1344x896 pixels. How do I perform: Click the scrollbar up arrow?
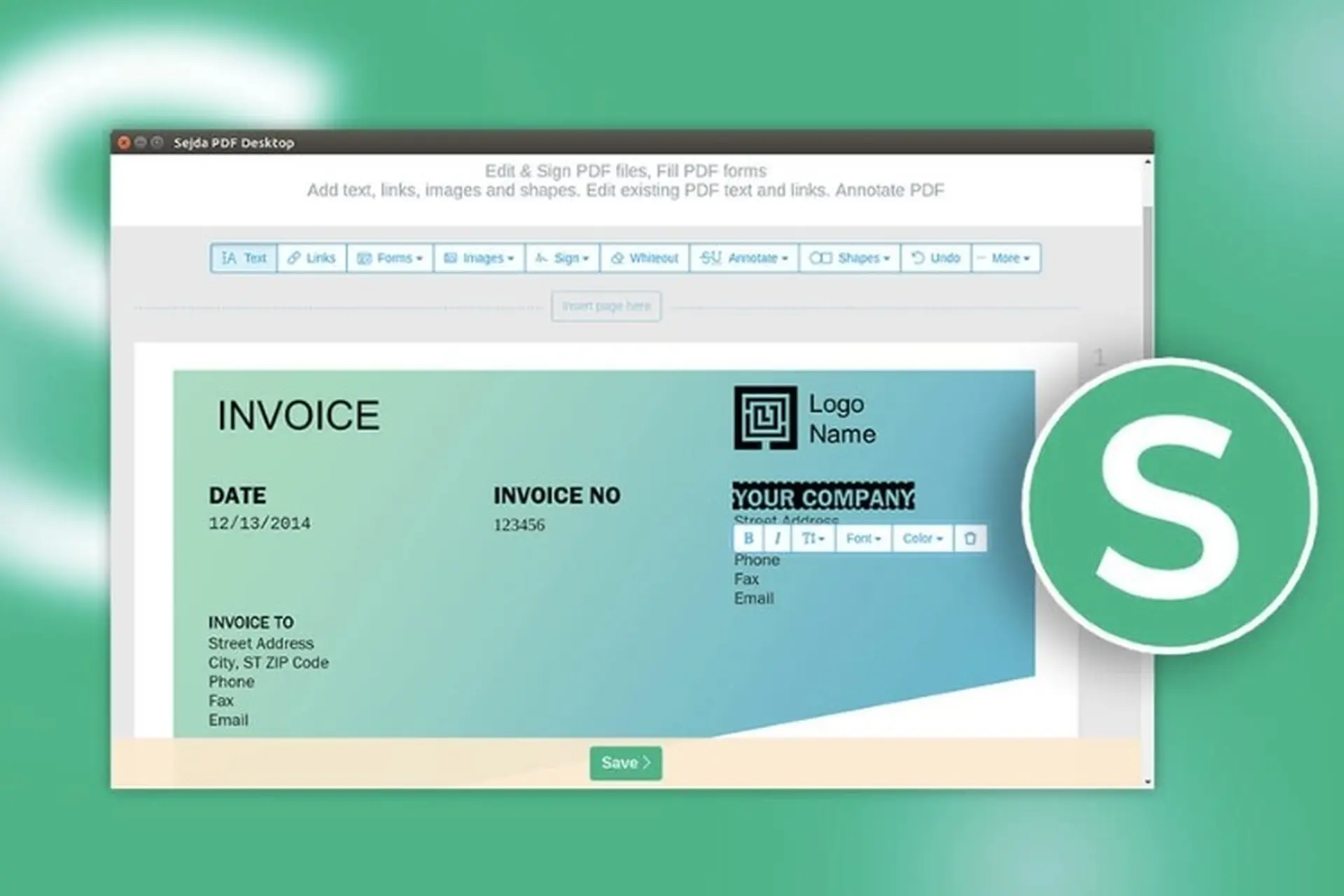click(x=1147, y=162)
